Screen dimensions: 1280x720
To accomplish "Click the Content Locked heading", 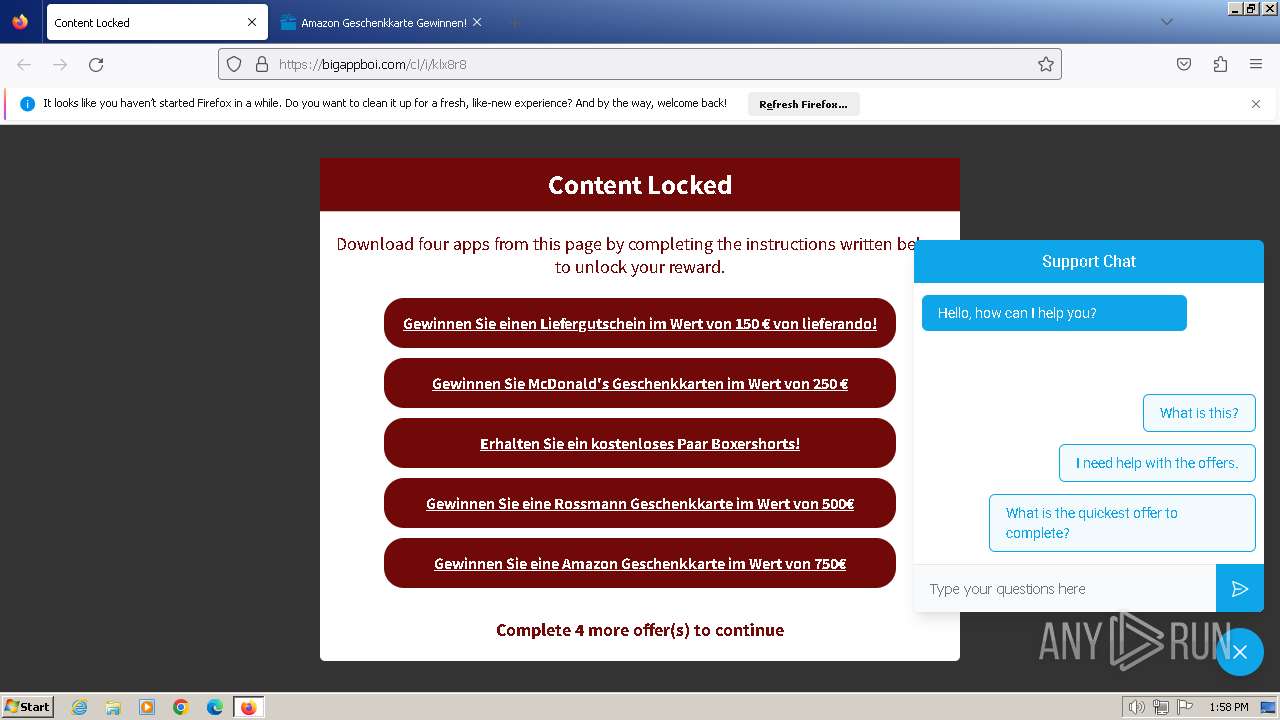I will click(x=640, y=185).
